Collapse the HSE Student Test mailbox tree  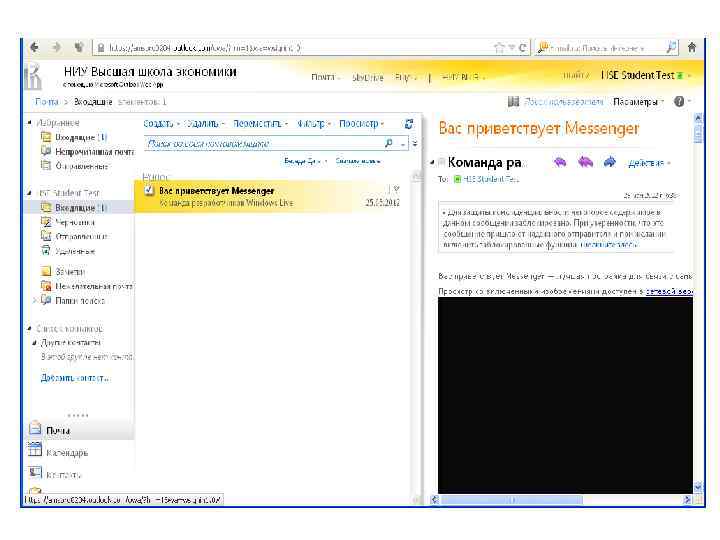tap(29, 193)
